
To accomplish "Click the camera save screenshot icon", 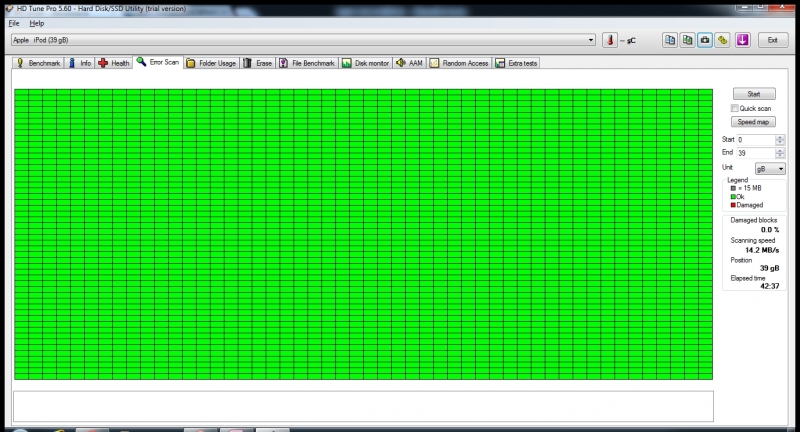I will click(704, 40).
